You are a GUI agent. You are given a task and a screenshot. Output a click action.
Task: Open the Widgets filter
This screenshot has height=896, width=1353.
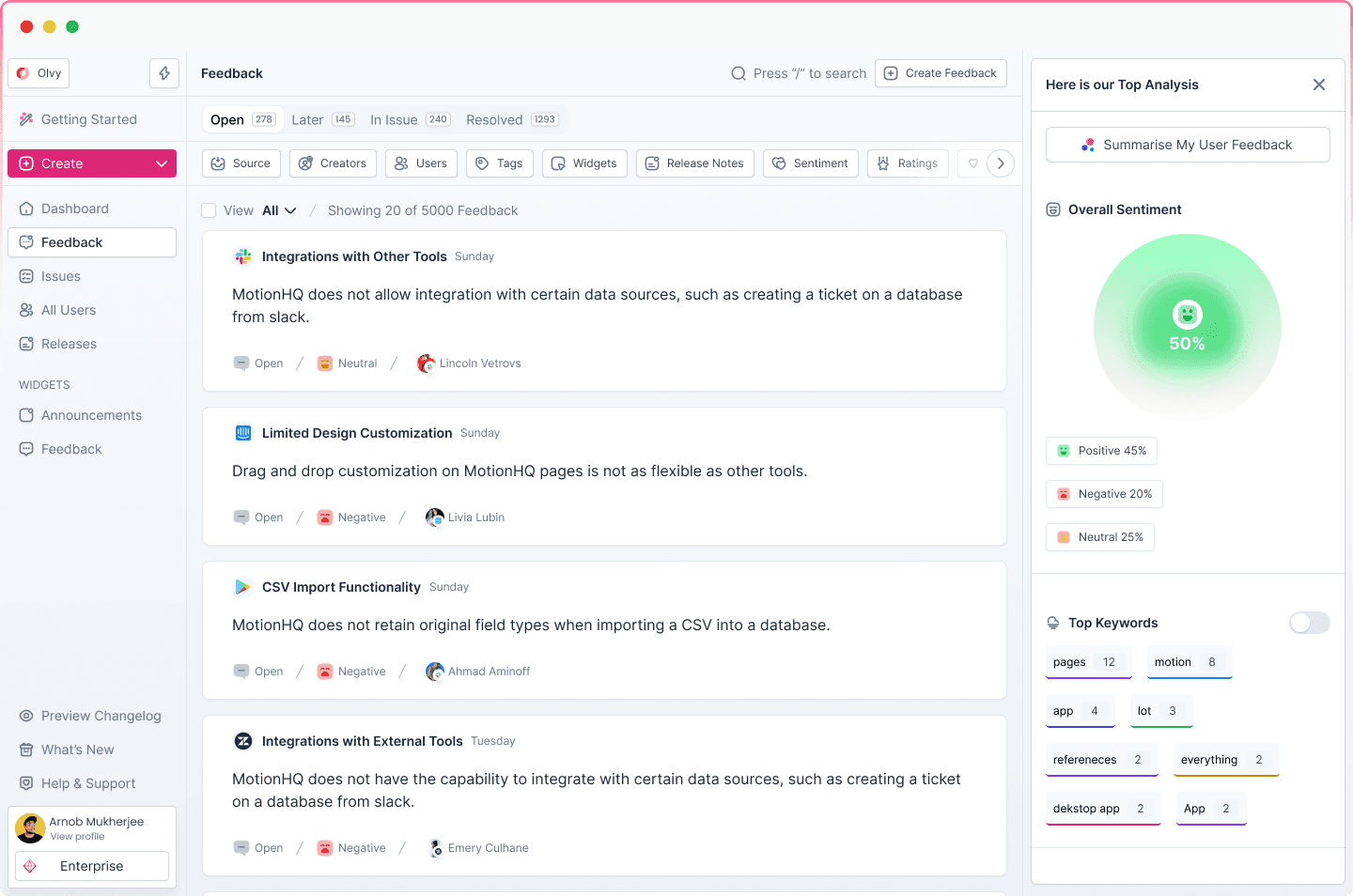584,163
